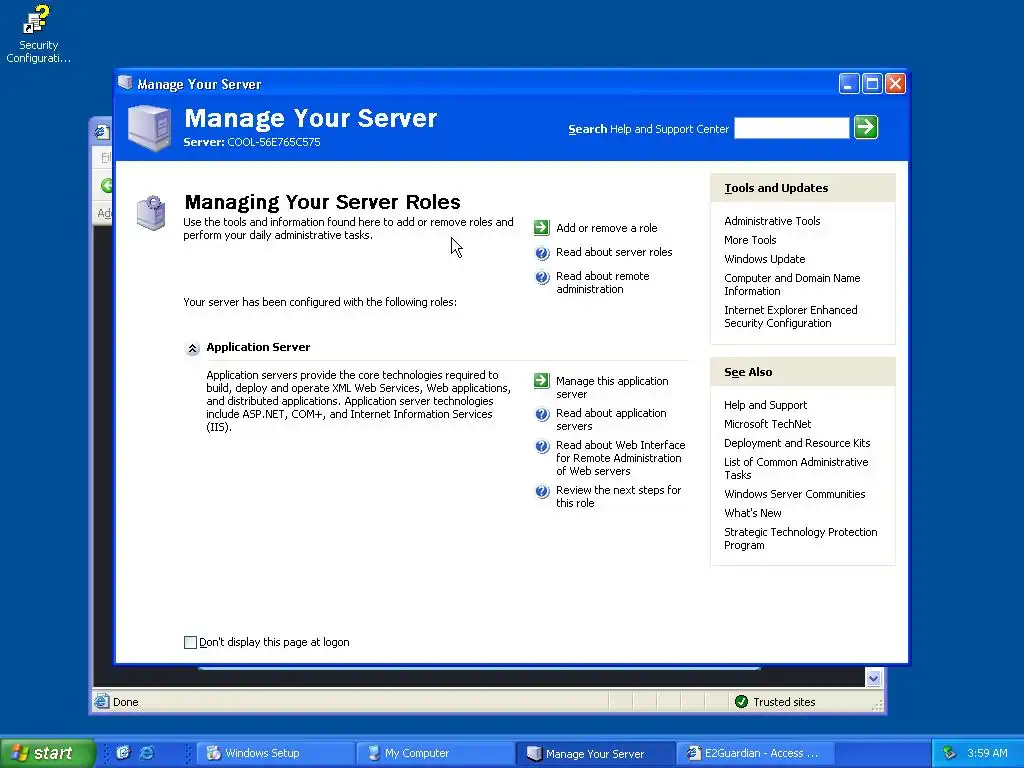The image size is (1024, 768).
Task: Click Manage Your Server taskbar button
Action: pyautogui.click(x=596, y=753)
